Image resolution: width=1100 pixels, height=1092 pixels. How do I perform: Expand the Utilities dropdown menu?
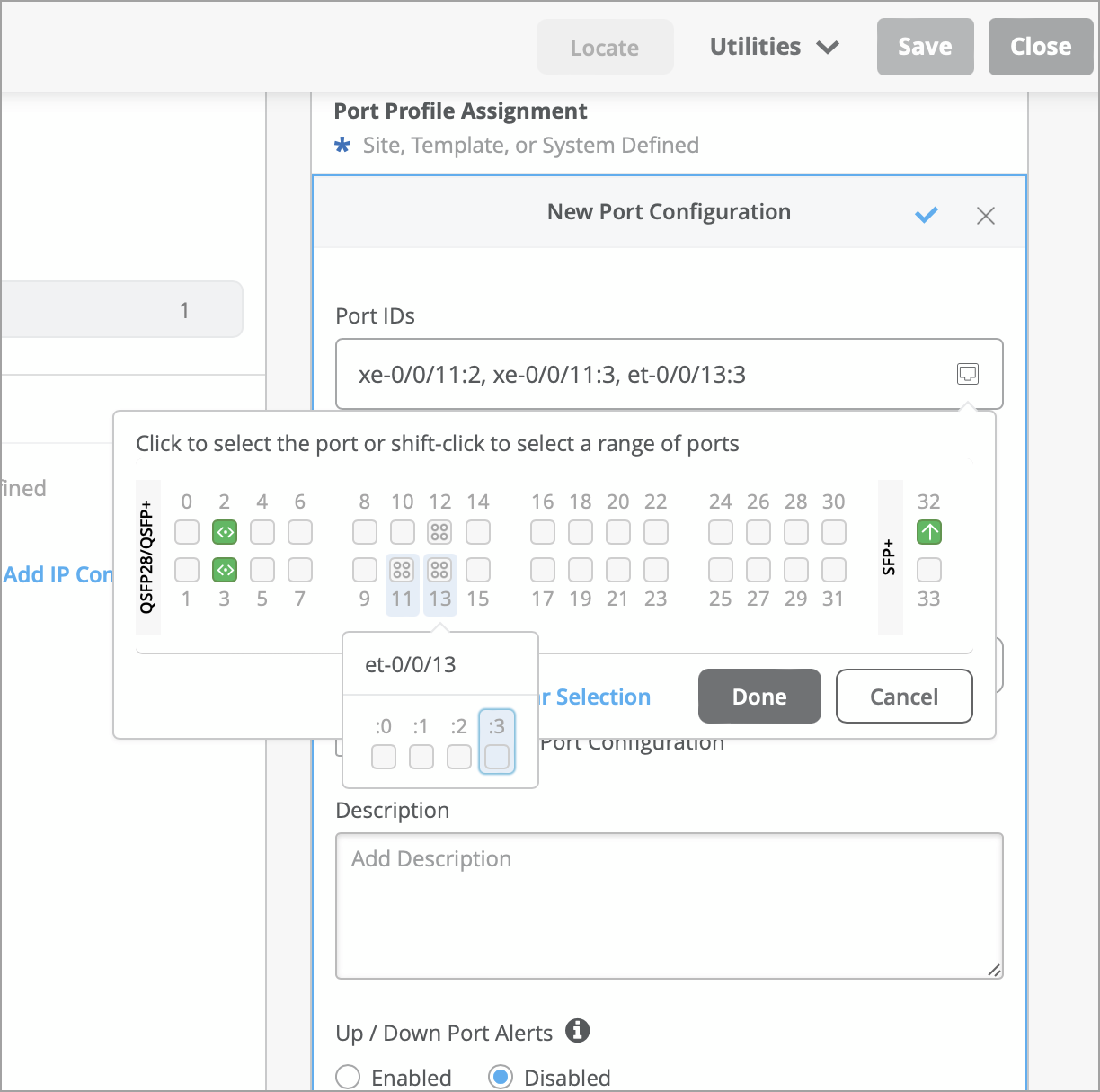[x=774, y=47]
